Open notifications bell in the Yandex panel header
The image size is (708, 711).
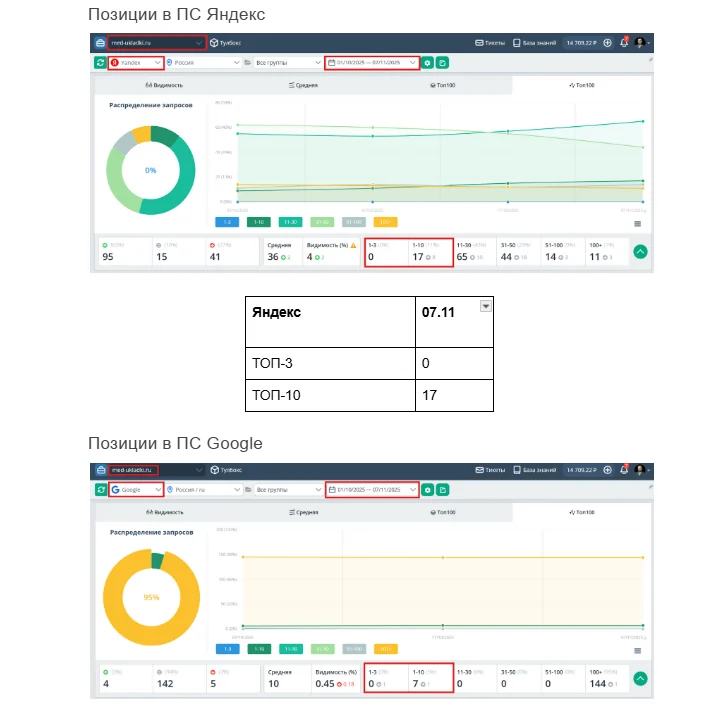tap(624, 43)
